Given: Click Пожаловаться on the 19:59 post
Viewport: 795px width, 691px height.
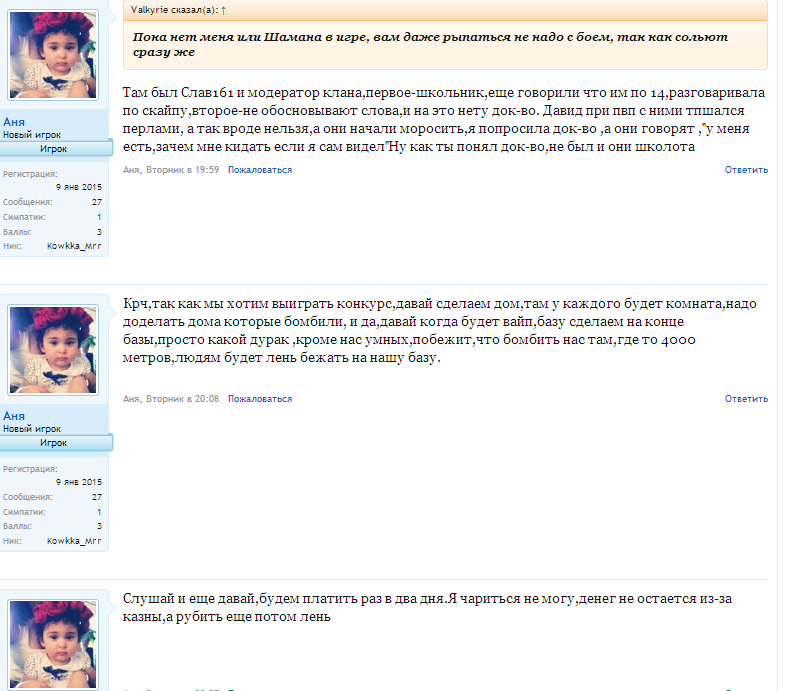Looking at the screenshot, I should [260, 170].
